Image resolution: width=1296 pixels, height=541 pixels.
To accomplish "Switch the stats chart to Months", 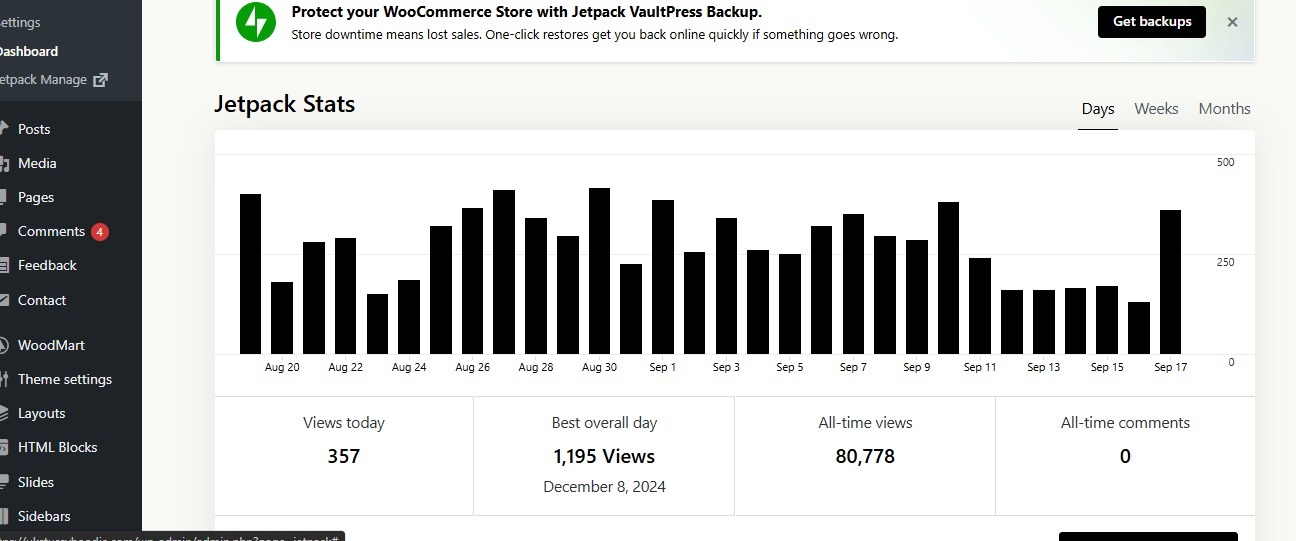I will point(1224,109).
